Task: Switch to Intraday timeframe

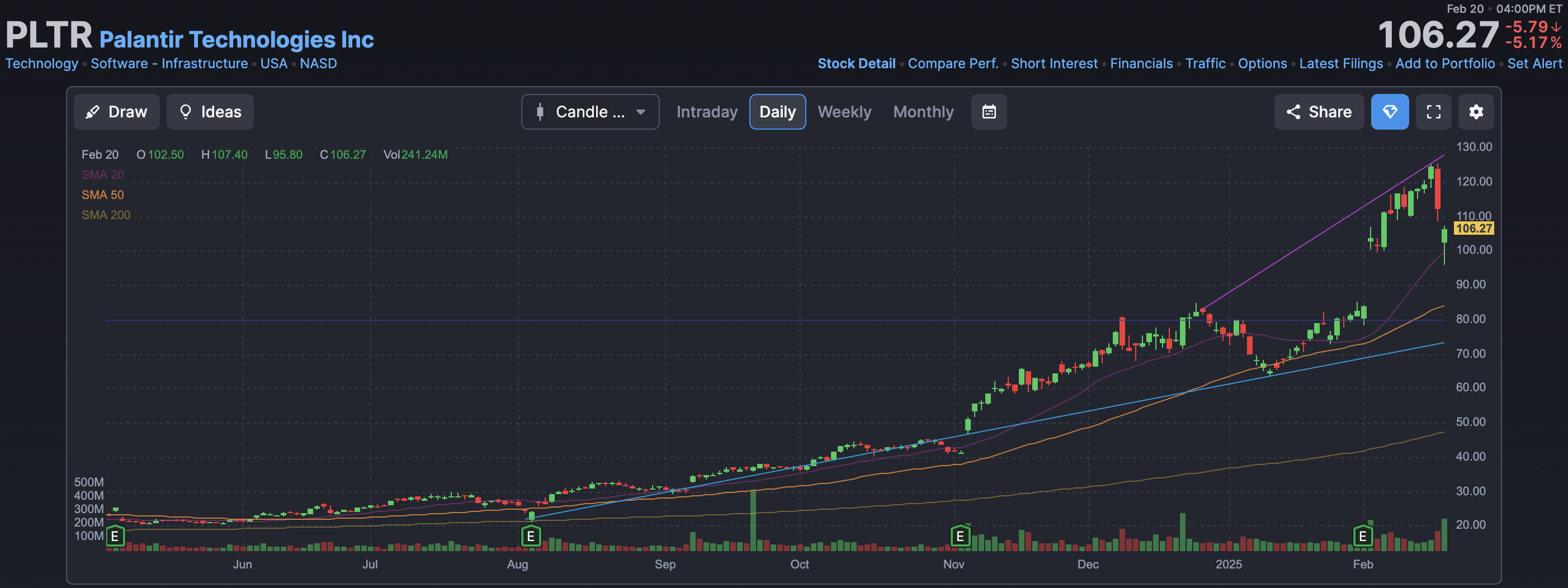Action: (707, 112)
